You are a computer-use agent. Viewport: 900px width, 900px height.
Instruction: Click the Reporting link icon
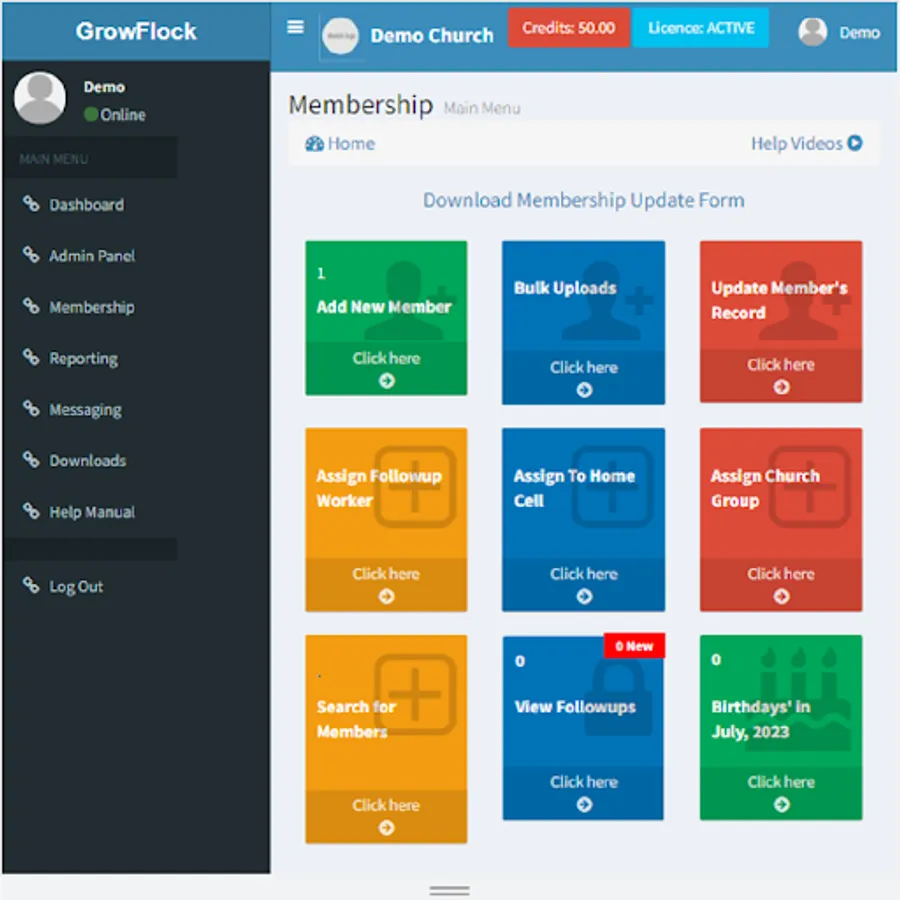point(31,358)
